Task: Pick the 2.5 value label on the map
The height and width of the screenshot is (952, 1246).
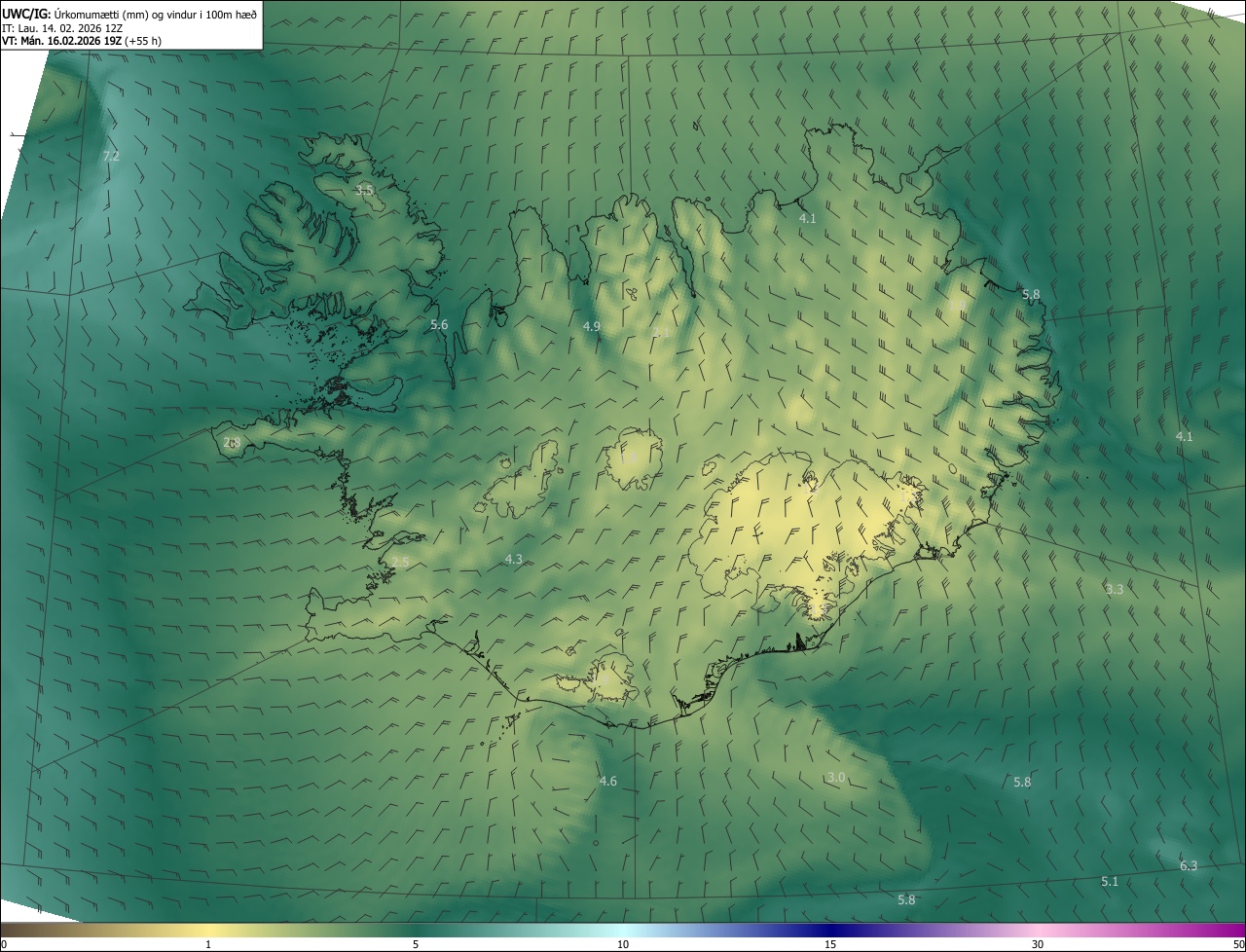Action: point(400,563)
